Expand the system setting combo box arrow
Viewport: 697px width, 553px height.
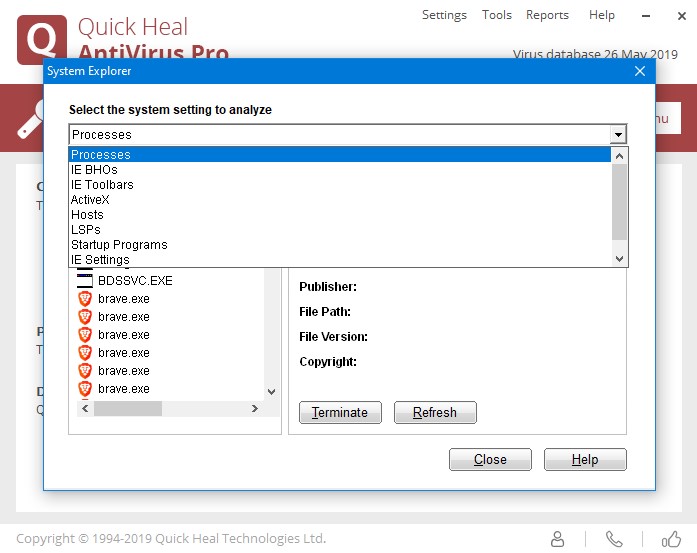click(x=618, y=134)
